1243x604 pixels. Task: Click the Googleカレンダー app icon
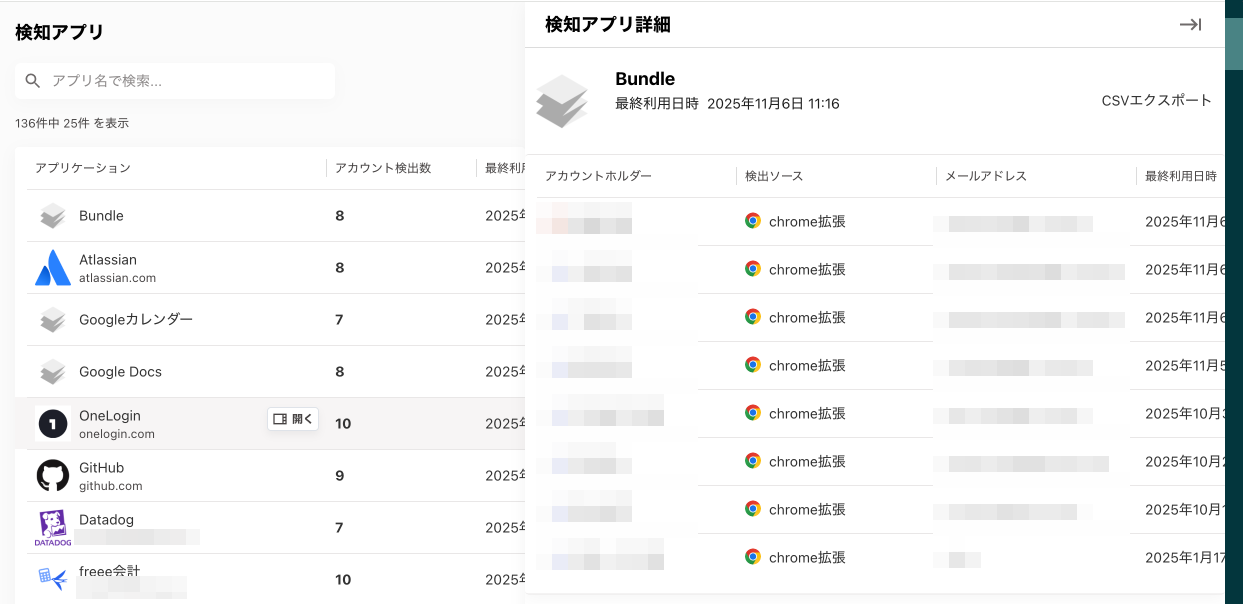pos(51,319)
